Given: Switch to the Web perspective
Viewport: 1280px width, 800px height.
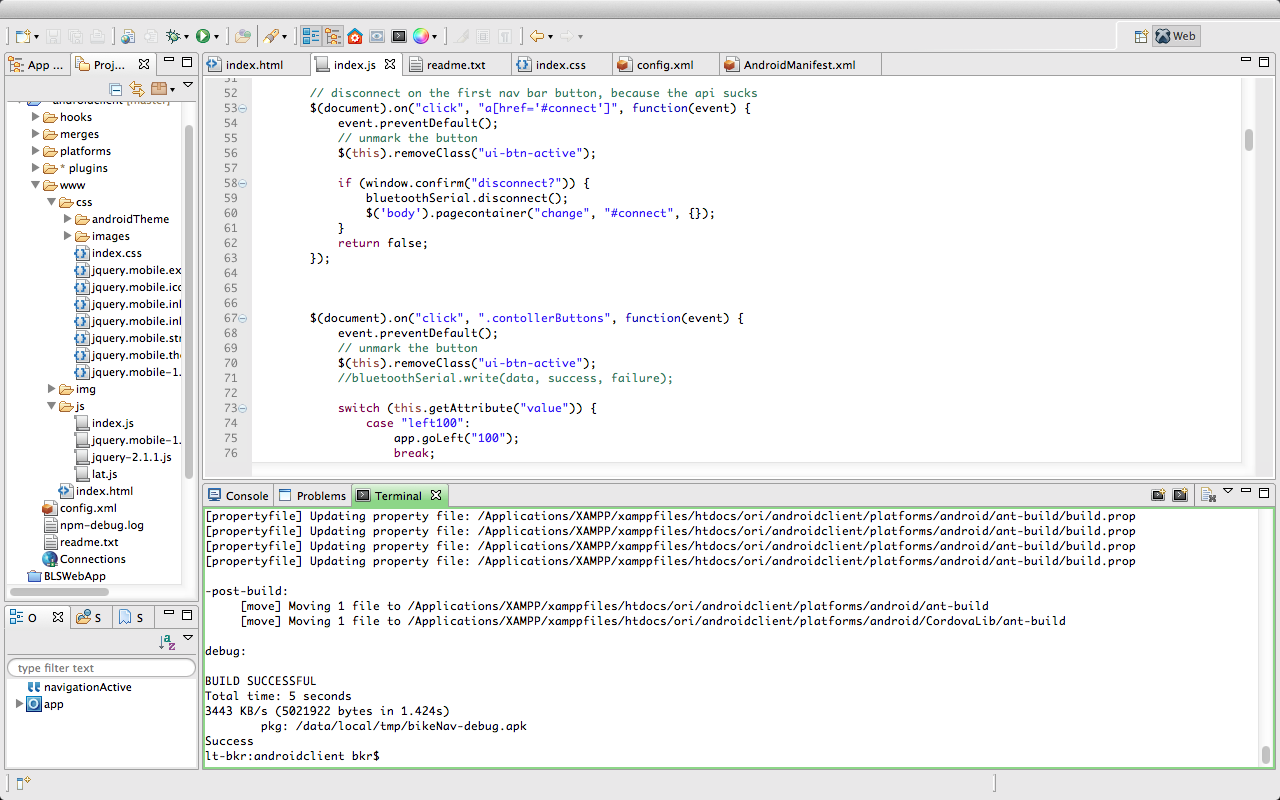Looking at the screenshot, I should [1176, 36].
